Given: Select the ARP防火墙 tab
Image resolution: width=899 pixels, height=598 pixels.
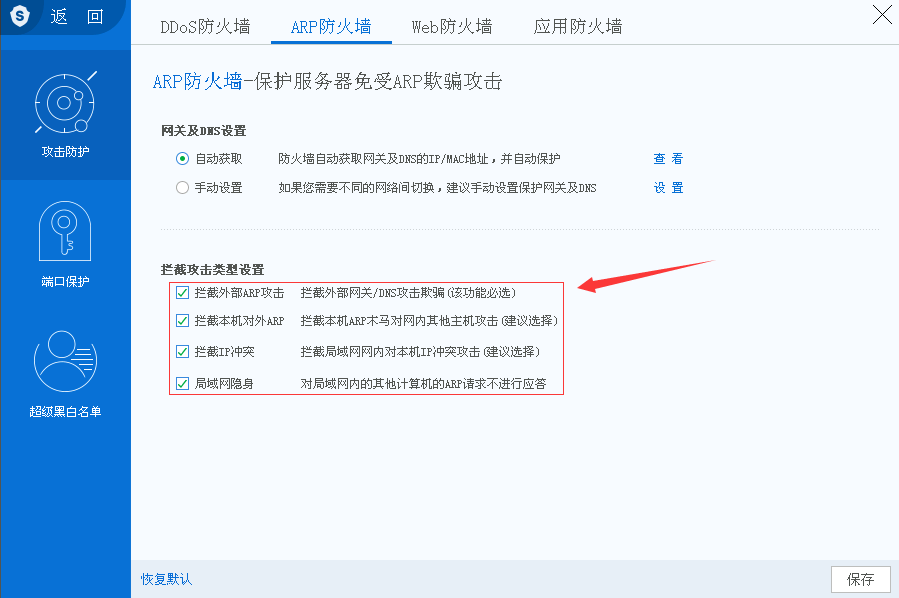Looking at the screenshot, I should 331,27.
